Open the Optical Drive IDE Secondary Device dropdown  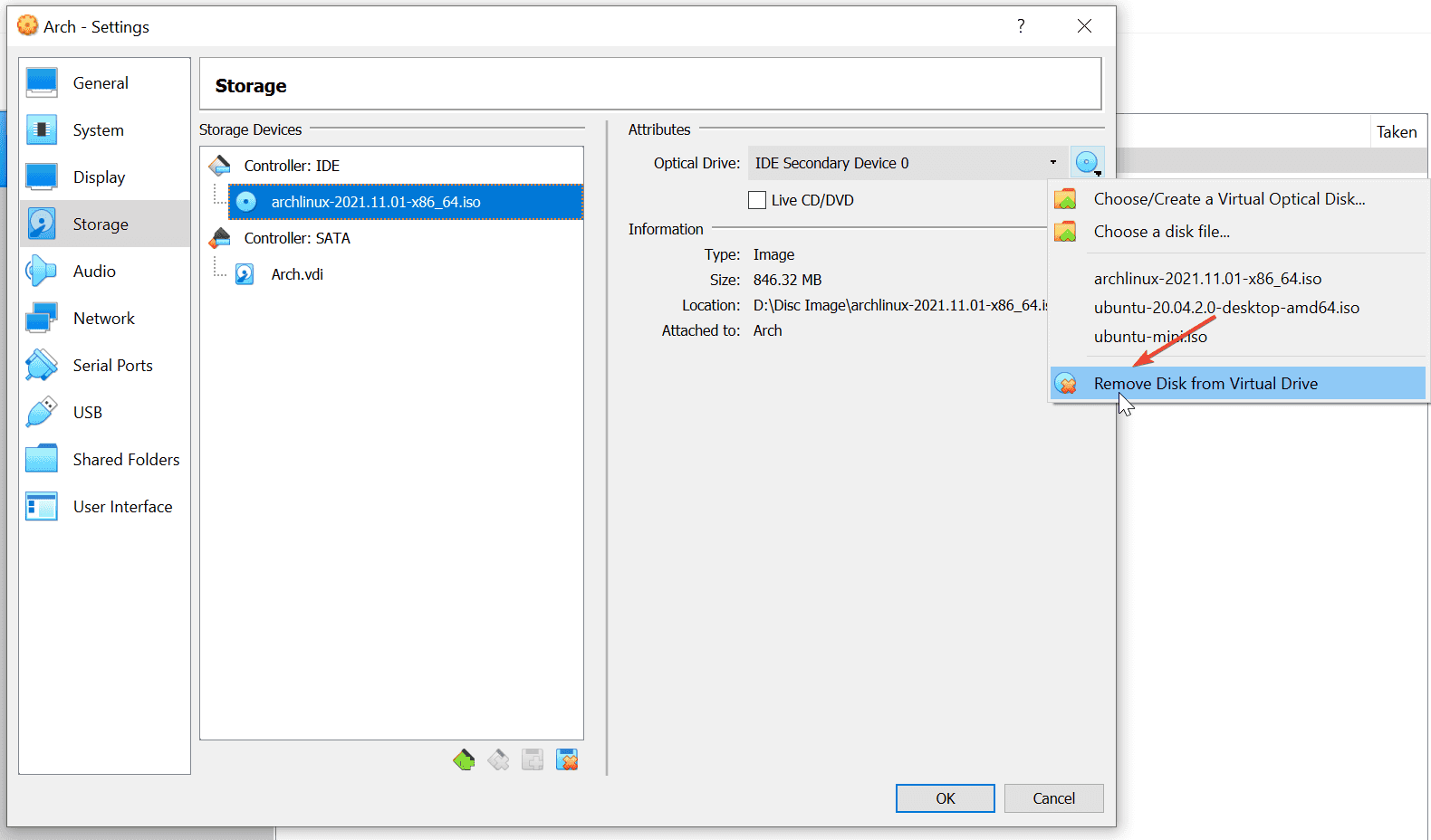coord(907,163)
